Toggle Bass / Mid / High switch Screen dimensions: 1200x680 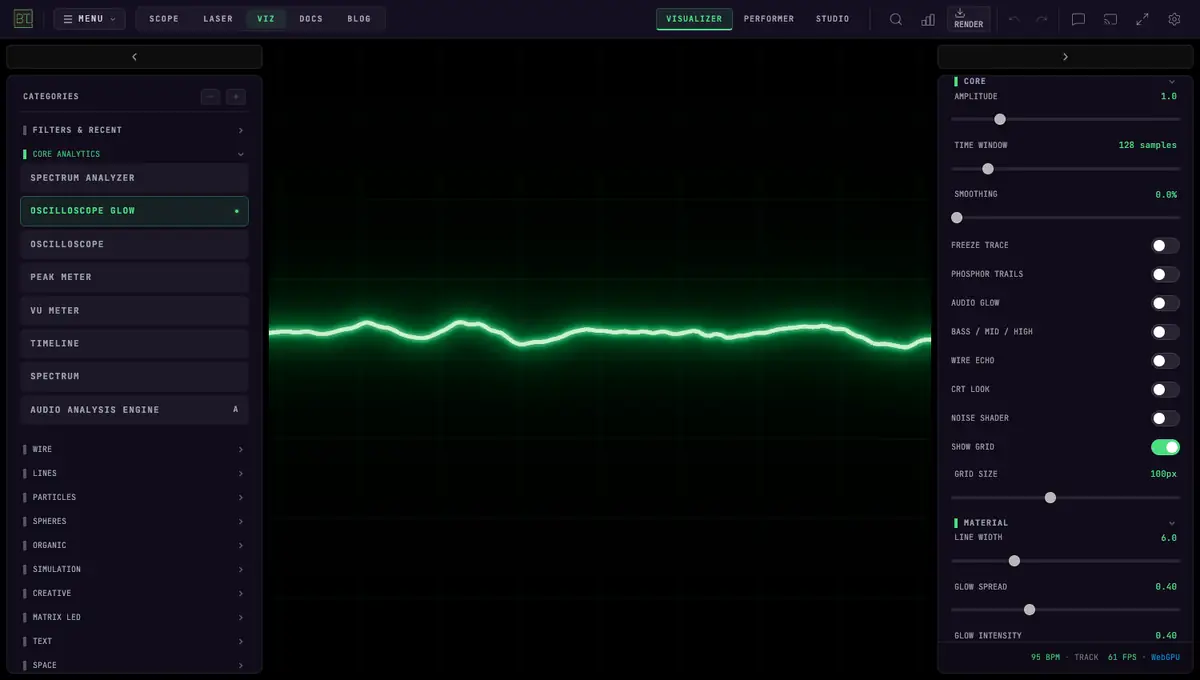coord(1165,332)
